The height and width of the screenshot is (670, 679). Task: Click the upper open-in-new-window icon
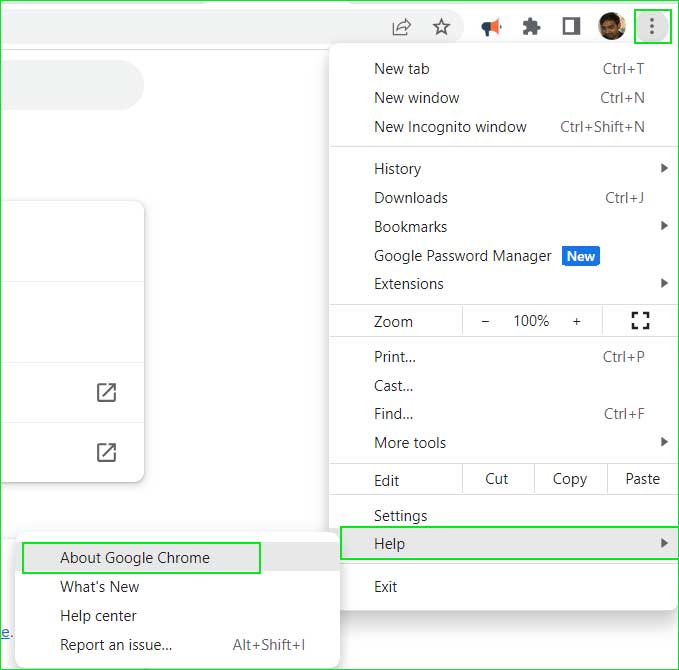point(106,392)
